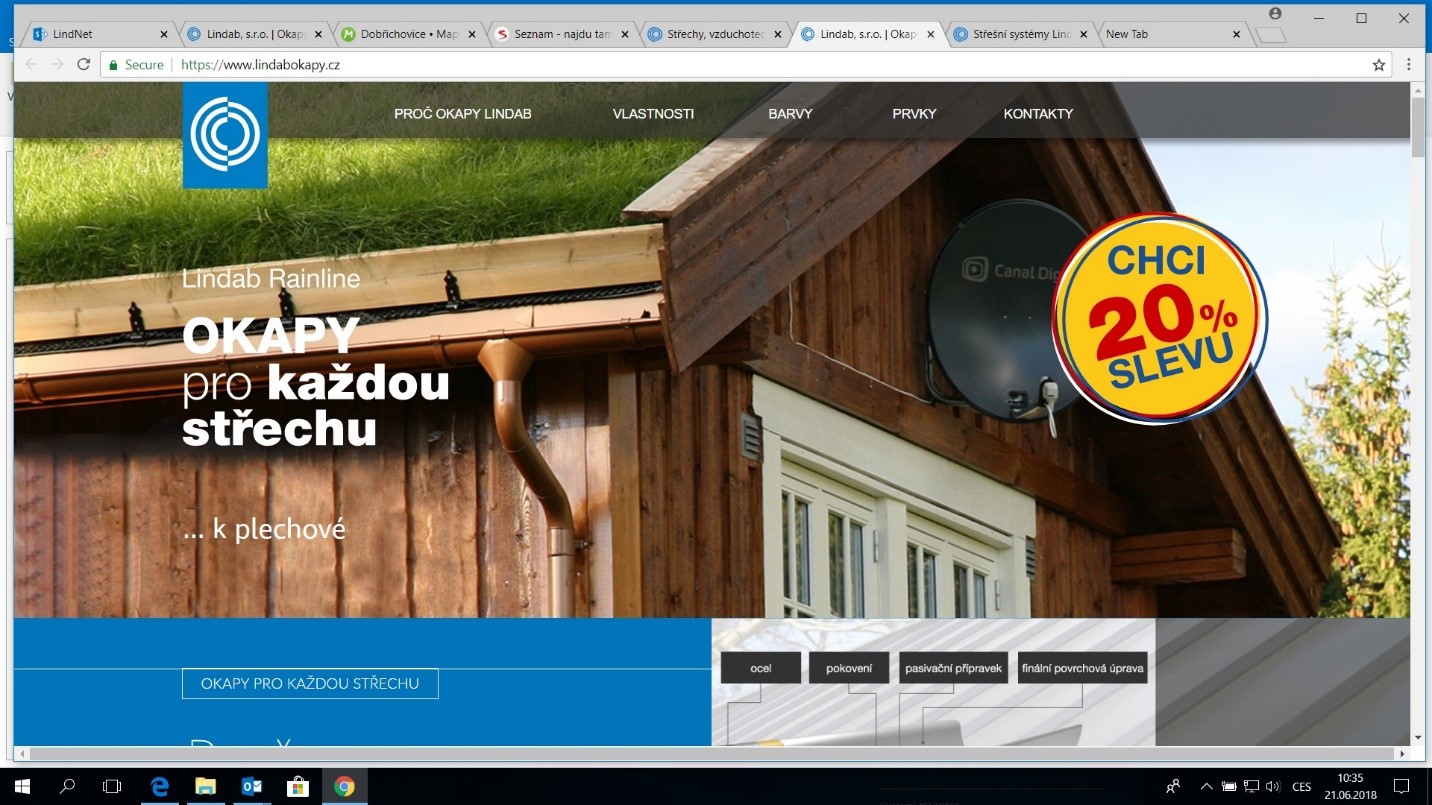
Task: Select the pokovení label
Action: [x=849, y=668]
